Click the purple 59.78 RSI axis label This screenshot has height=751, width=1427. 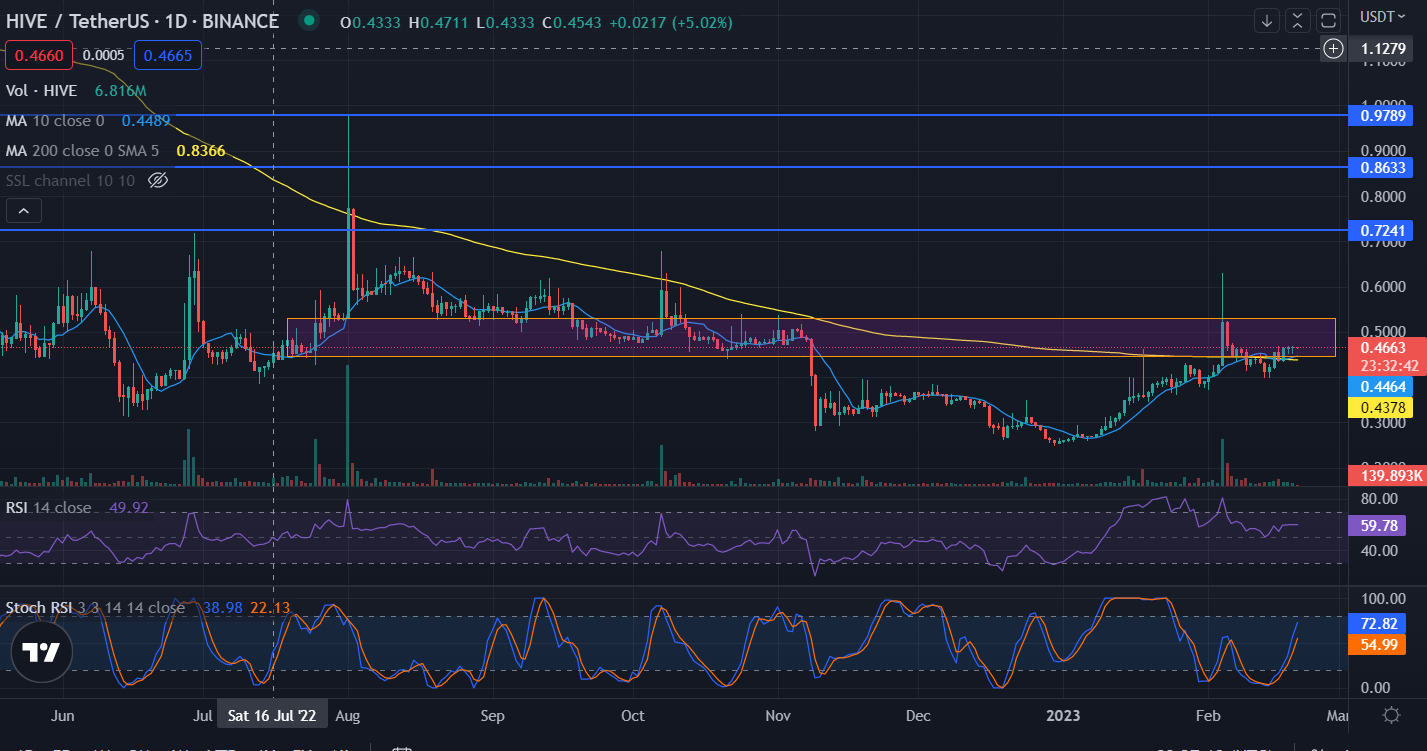[1377, 524]
